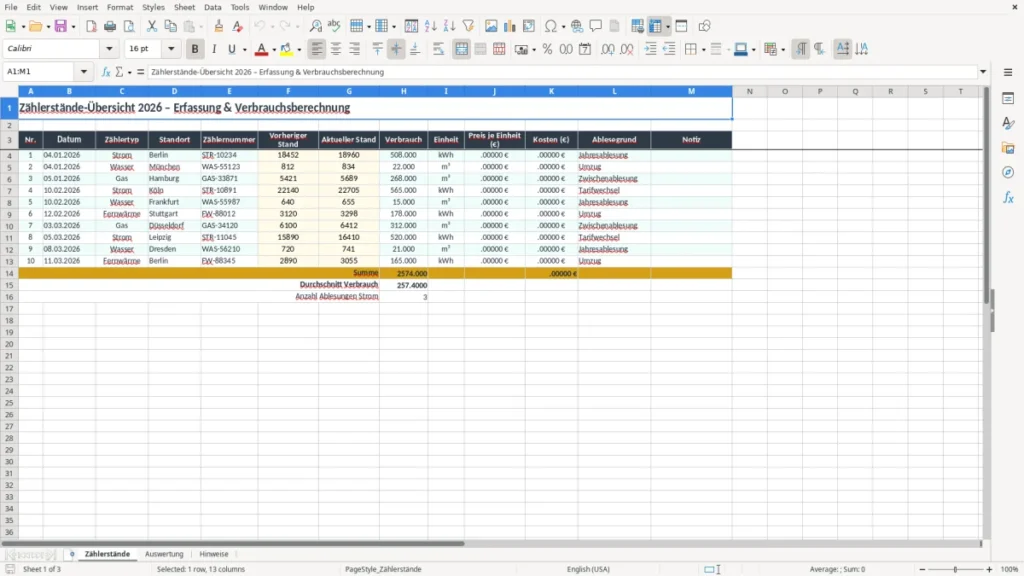Expand the font name dropdown
The height and width of the screenshot is (576, 1024).
tap(109, 48)
